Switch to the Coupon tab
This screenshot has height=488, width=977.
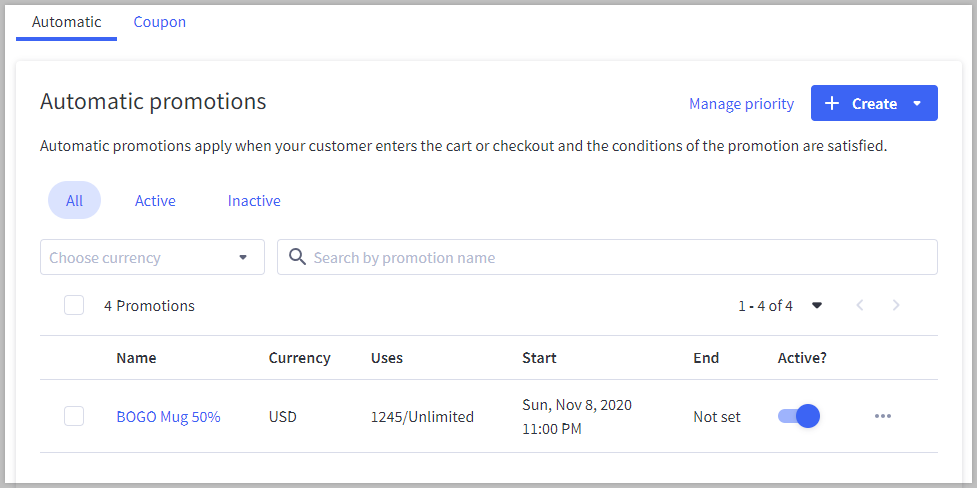[x=160, y=22]
